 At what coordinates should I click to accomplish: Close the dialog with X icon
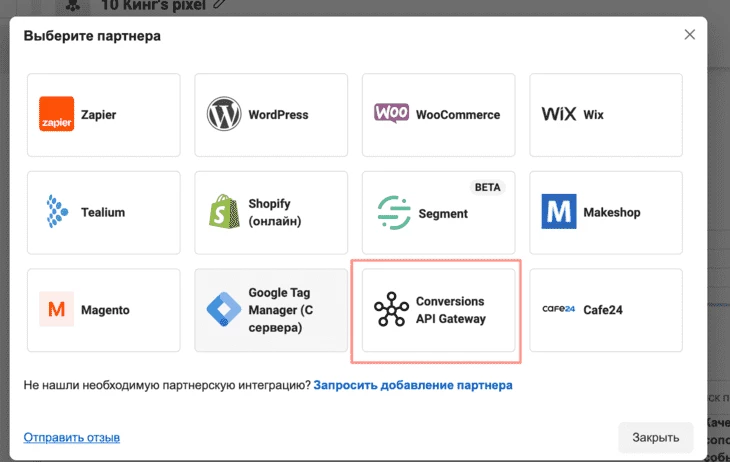pyautogui.click(x=689, y=34)
